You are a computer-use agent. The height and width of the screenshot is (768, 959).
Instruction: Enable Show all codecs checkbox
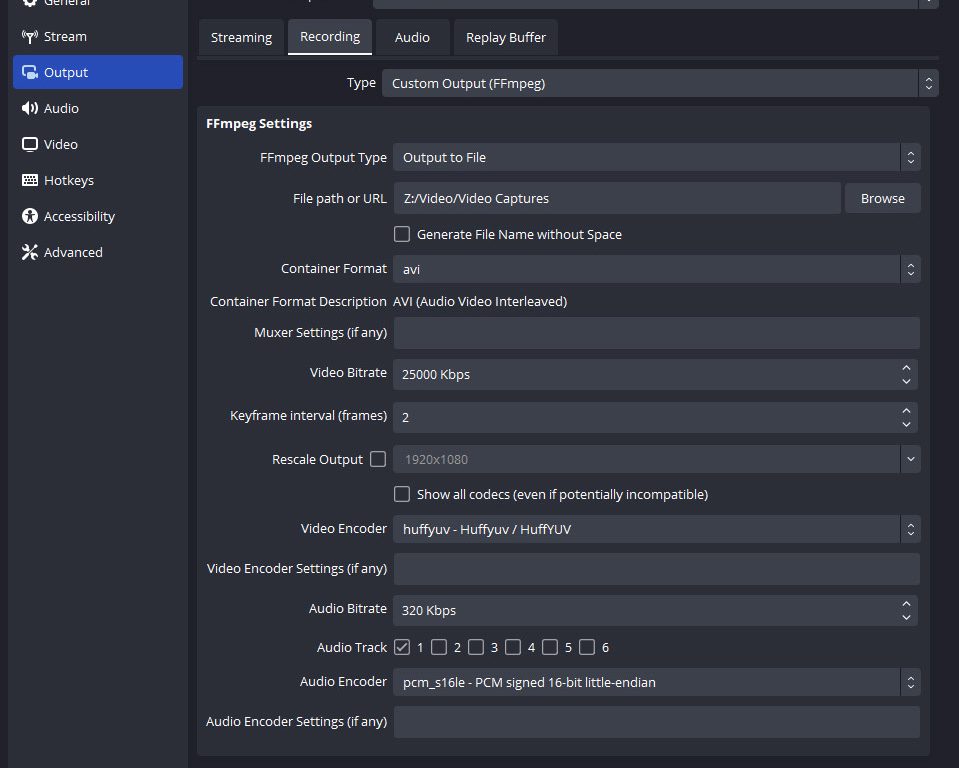point(402,494)
